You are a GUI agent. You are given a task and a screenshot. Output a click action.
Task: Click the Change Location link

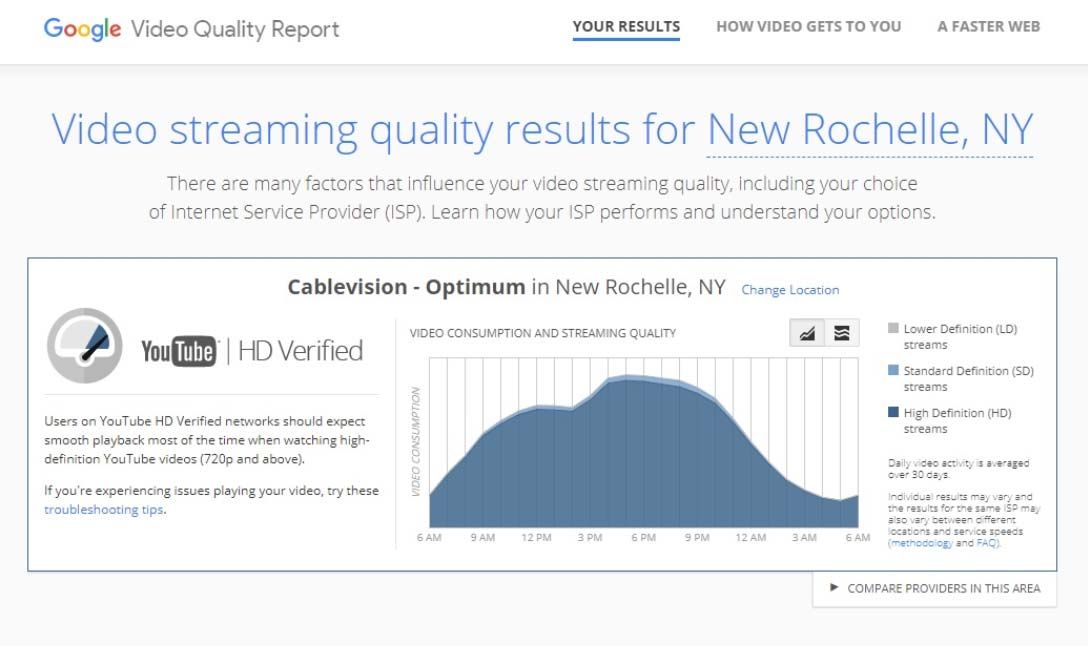(x=791, y=290)
